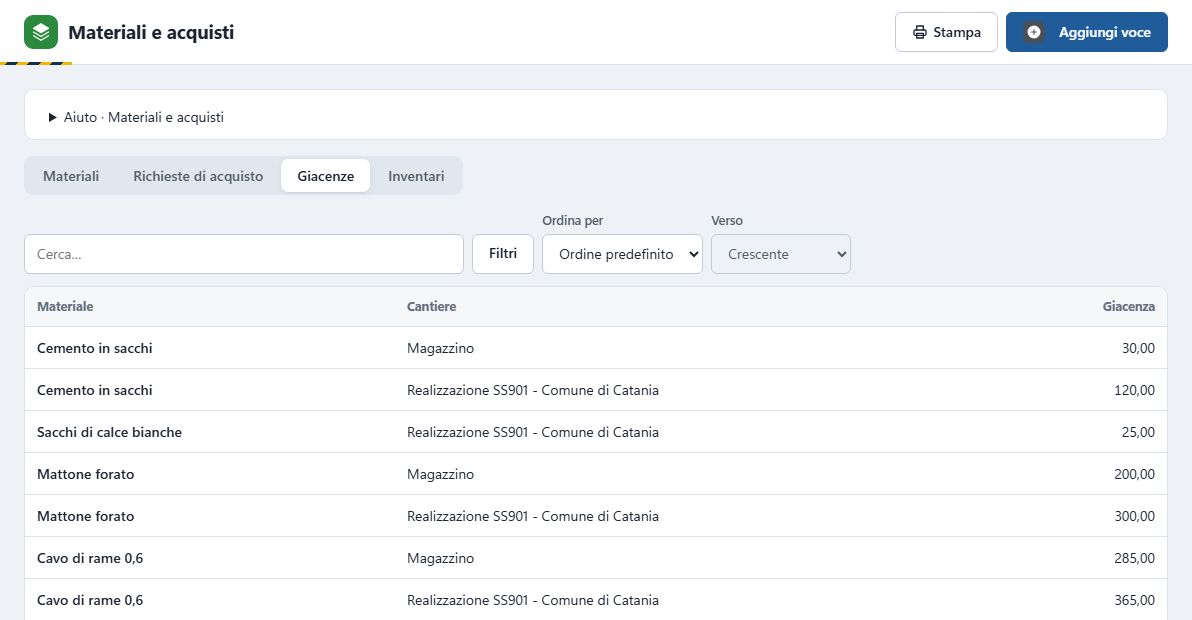
Task: Select Cemento in sacchi Magazzino row
Action: click(x=596, y=348)
